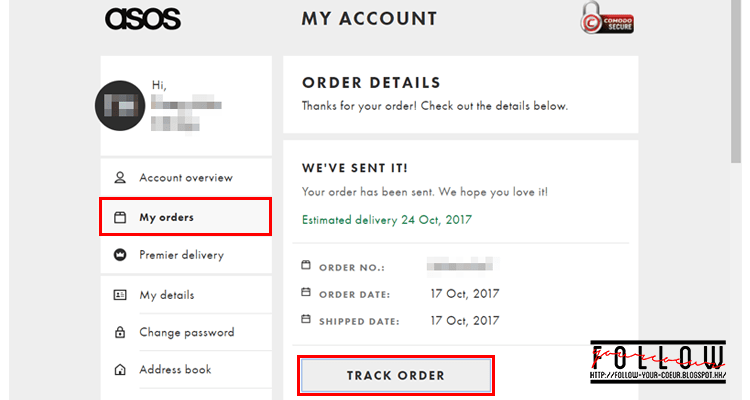Click the Change password lock icon
750x400 pixels.
tap(120, 333)
